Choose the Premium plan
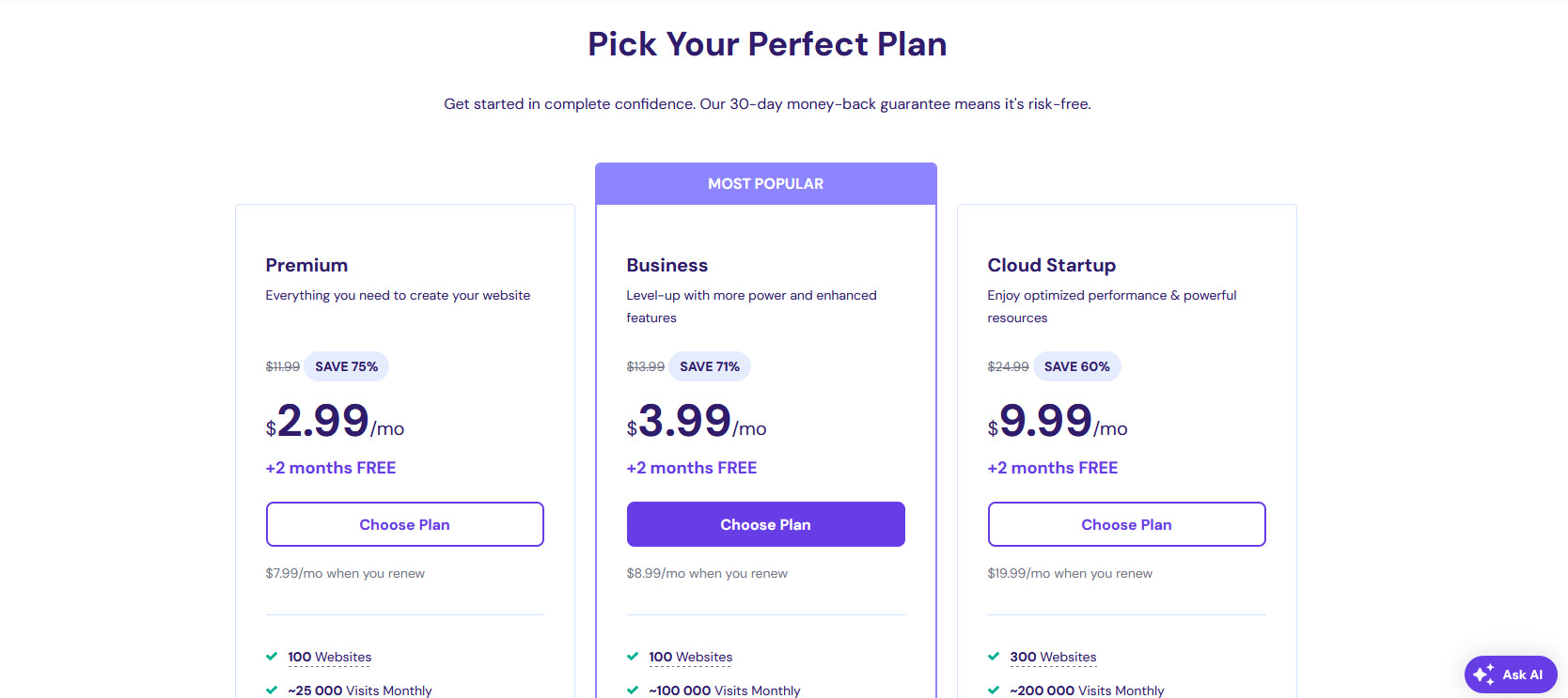 click(404, 524)
